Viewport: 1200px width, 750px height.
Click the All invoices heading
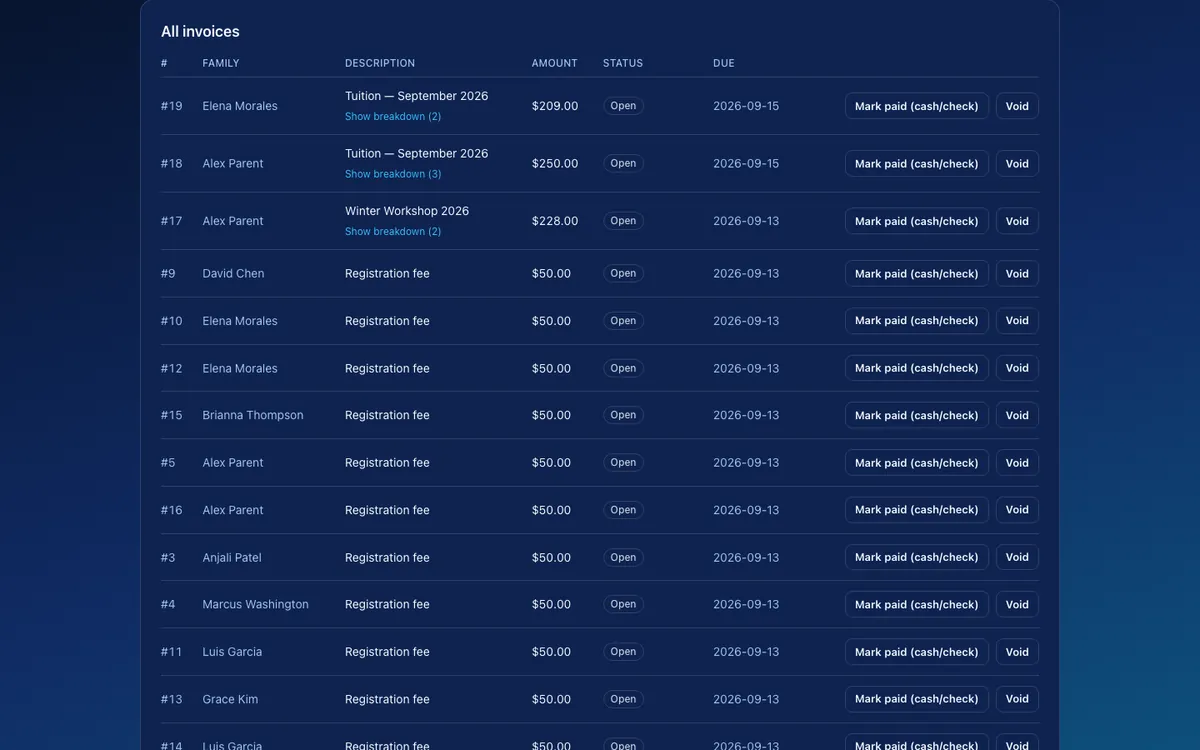click(200, 32)
